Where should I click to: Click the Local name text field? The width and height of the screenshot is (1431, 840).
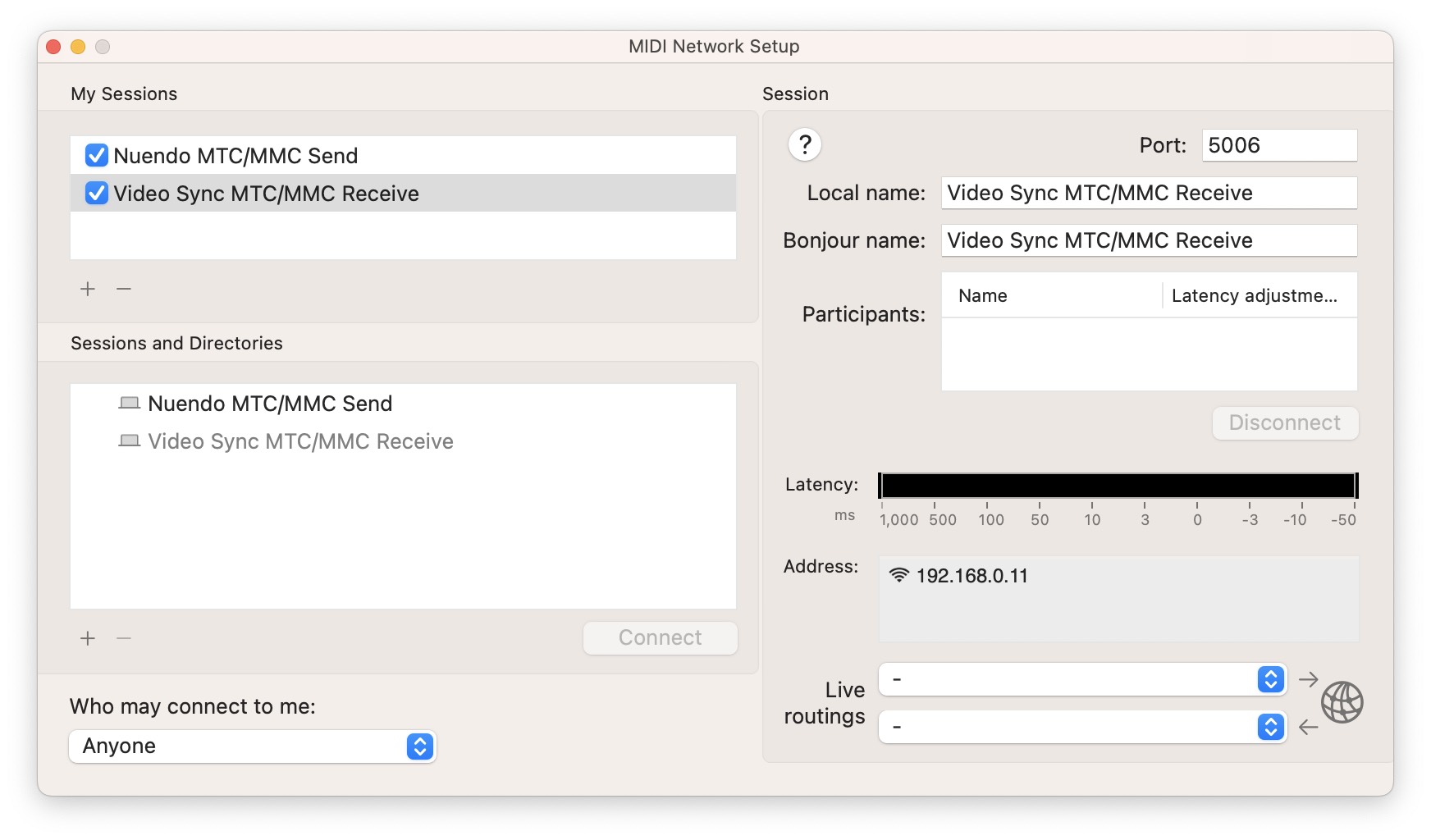(x=1149, y=193)
